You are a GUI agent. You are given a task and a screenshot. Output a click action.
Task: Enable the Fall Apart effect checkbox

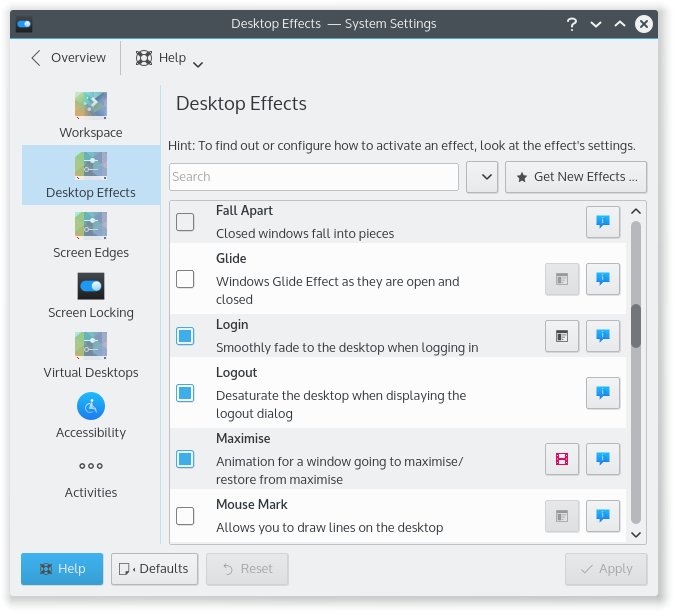tap(185, 222)
